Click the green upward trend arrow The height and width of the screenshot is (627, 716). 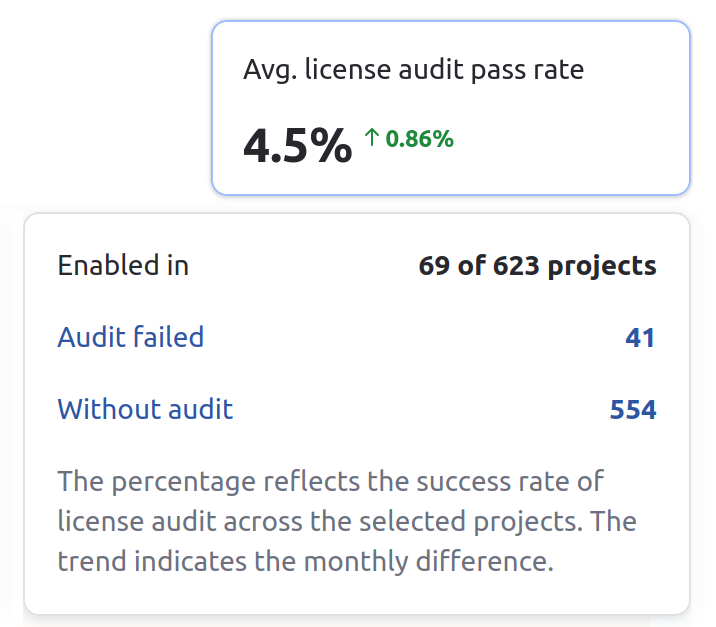click(x=372, y=139)
